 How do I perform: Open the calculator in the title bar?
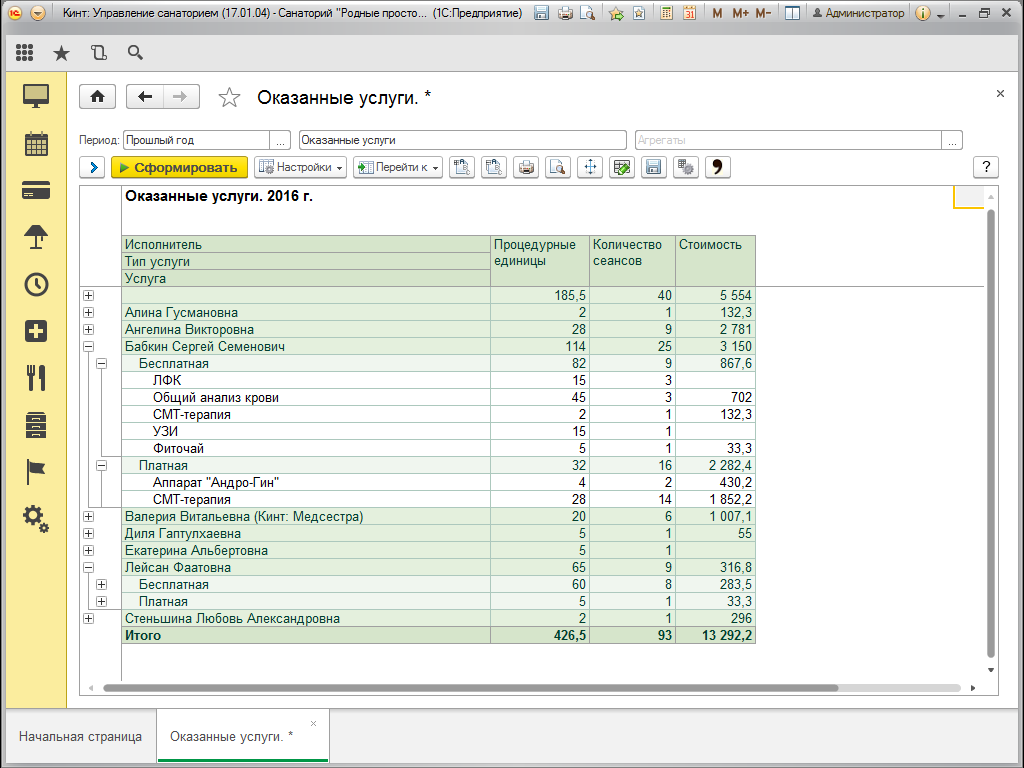[x=667, y=13]
